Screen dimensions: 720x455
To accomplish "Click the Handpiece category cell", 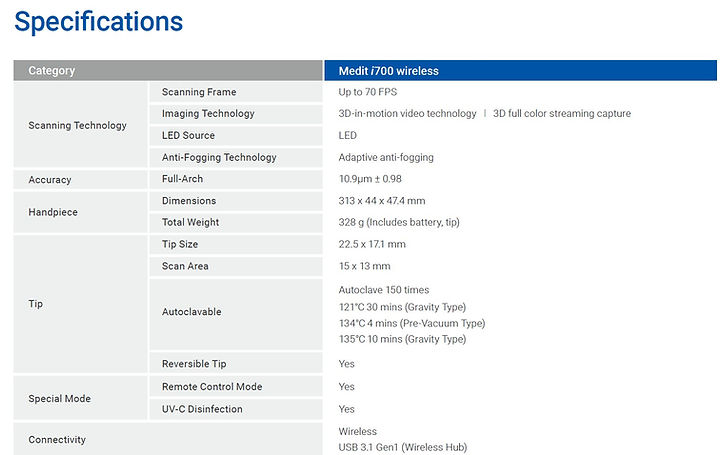I will [x=80, y=212].
